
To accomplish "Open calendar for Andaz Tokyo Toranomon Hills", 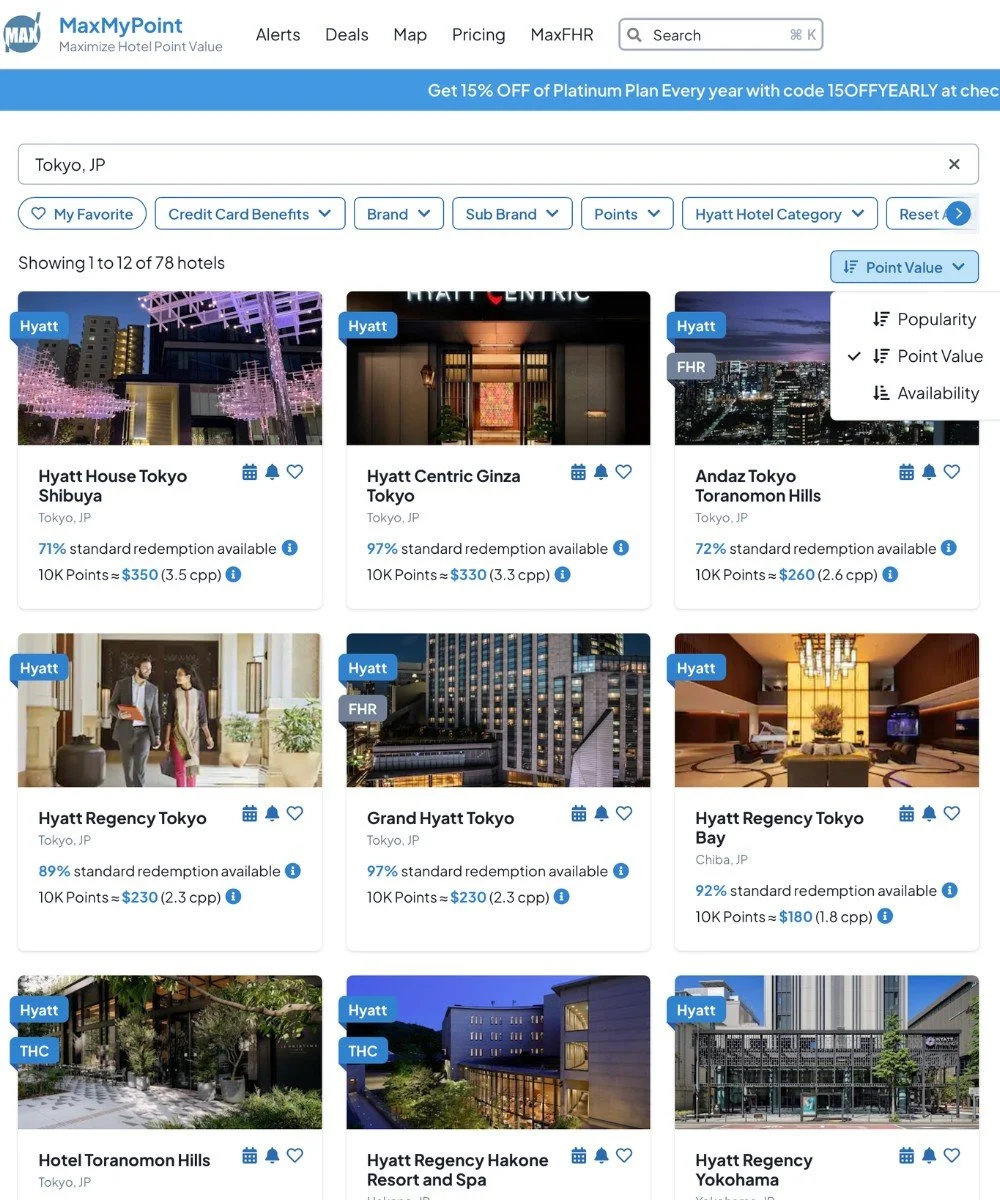I will tap(906, 472).
